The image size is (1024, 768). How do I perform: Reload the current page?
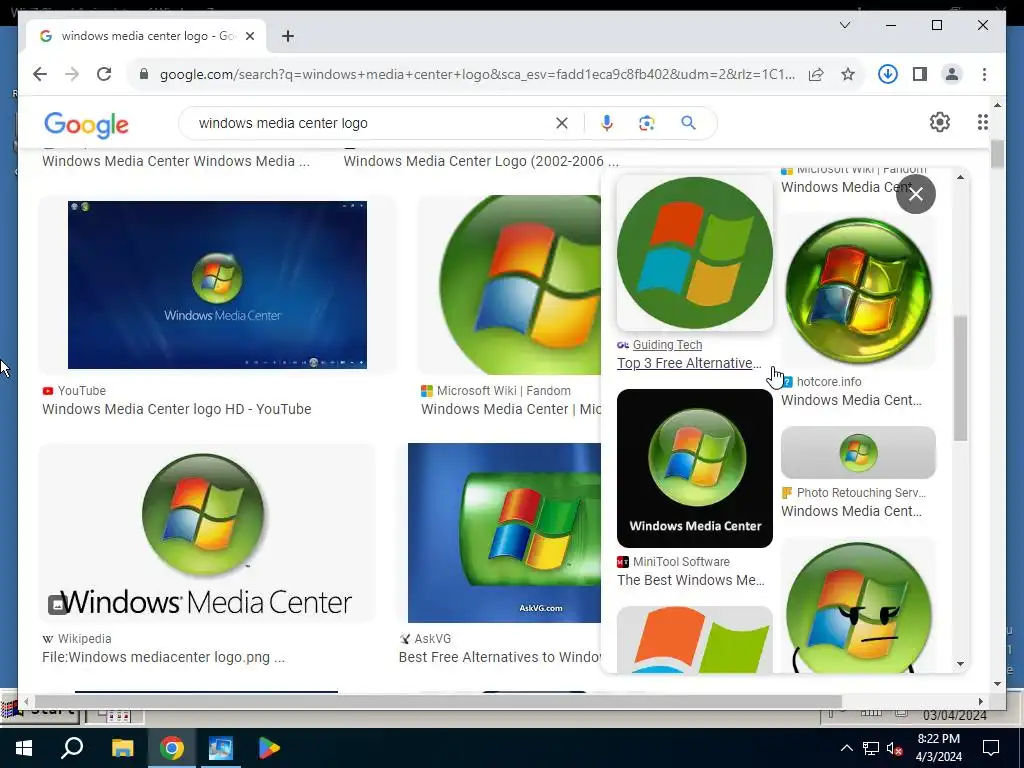pyautogui.click(x=104, y=74)
